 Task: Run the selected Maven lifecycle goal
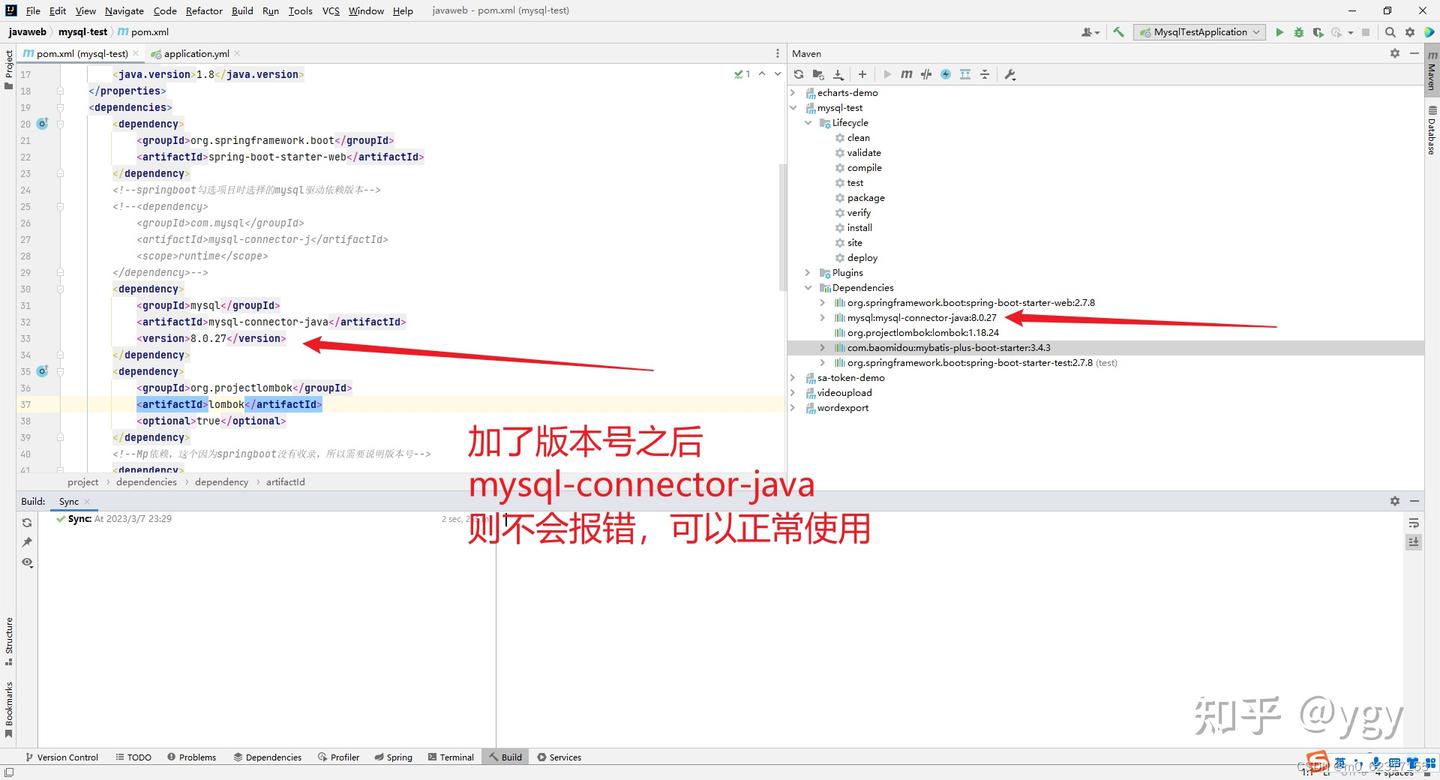(888, 73)
